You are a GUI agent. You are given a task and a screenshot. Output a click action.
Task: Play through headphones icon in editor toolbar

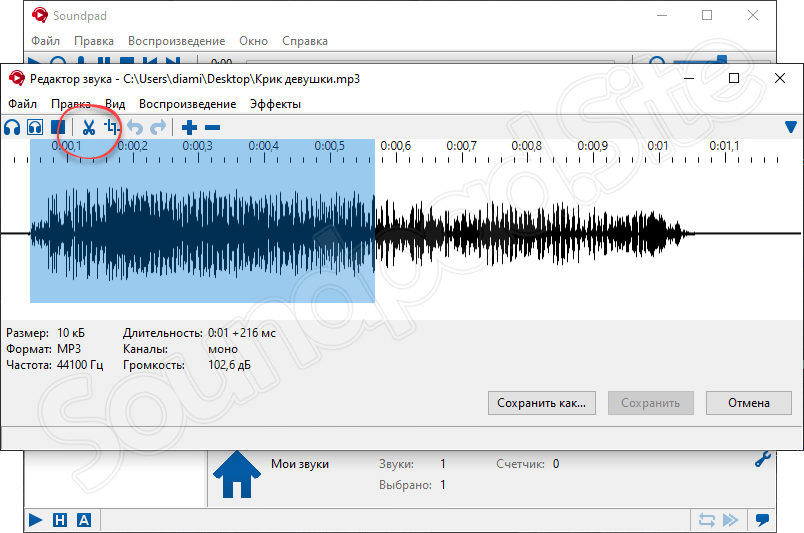12,127
